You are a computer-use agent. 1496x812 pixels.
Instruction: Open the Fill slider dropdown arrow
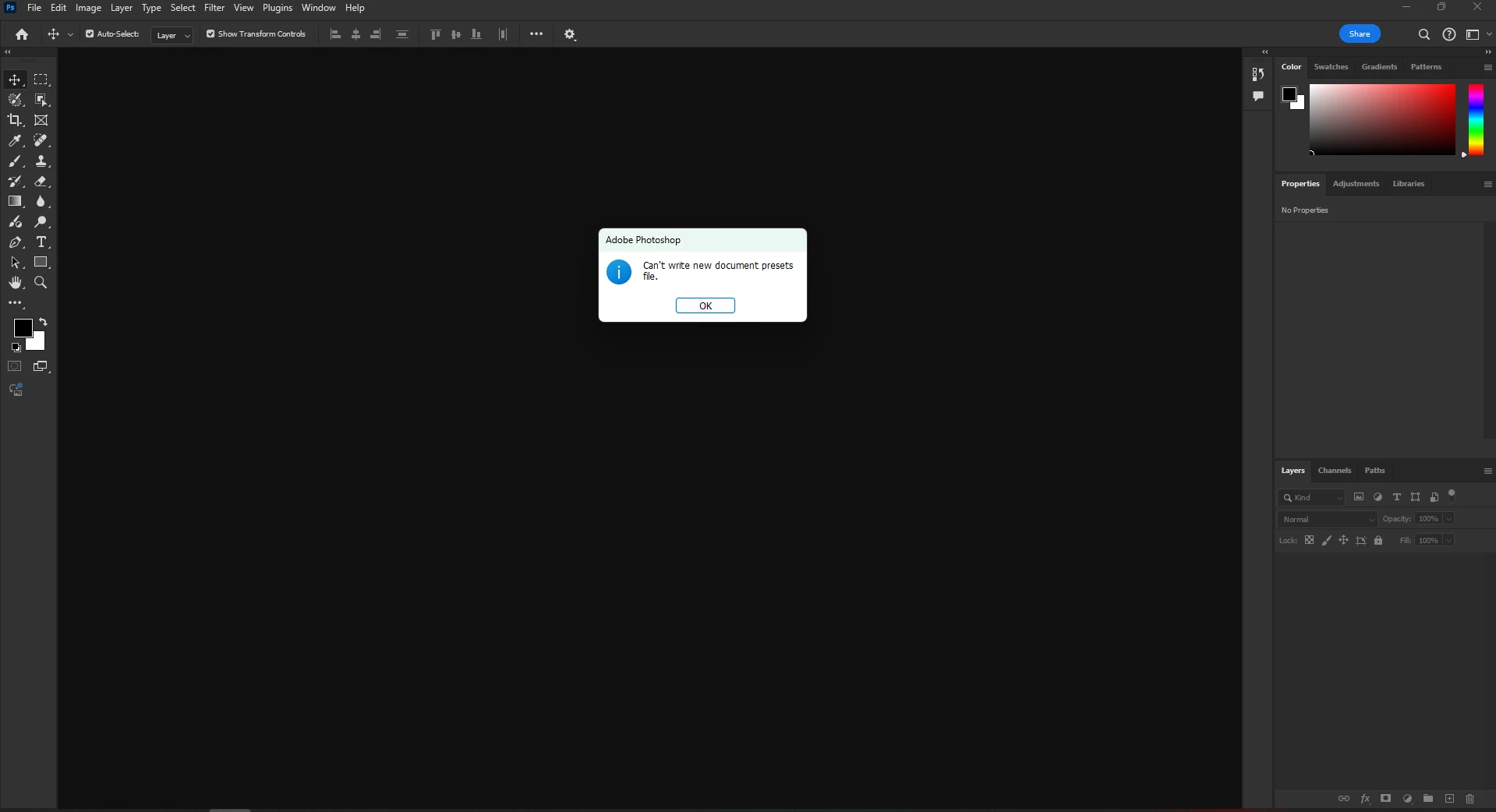(1448, 541)
